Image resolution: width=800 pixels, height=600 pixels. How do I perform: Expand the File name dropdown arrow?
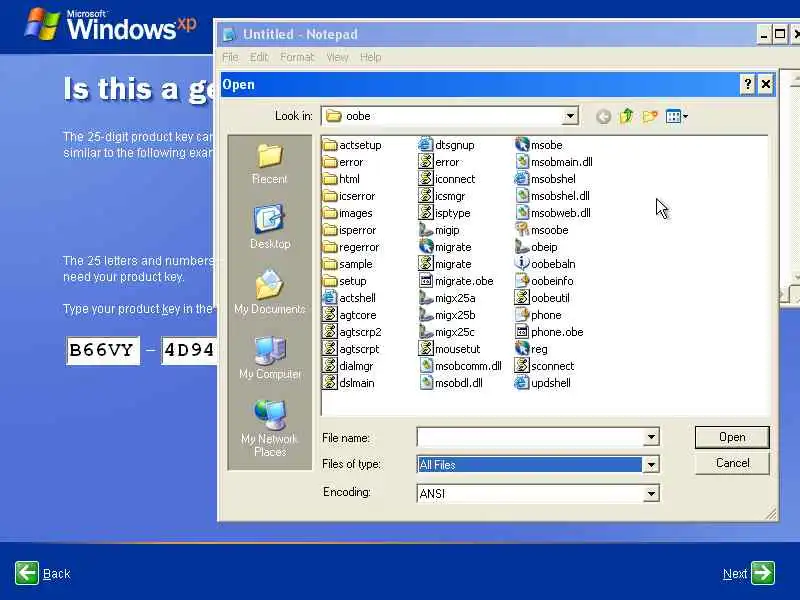coord(651,437)
